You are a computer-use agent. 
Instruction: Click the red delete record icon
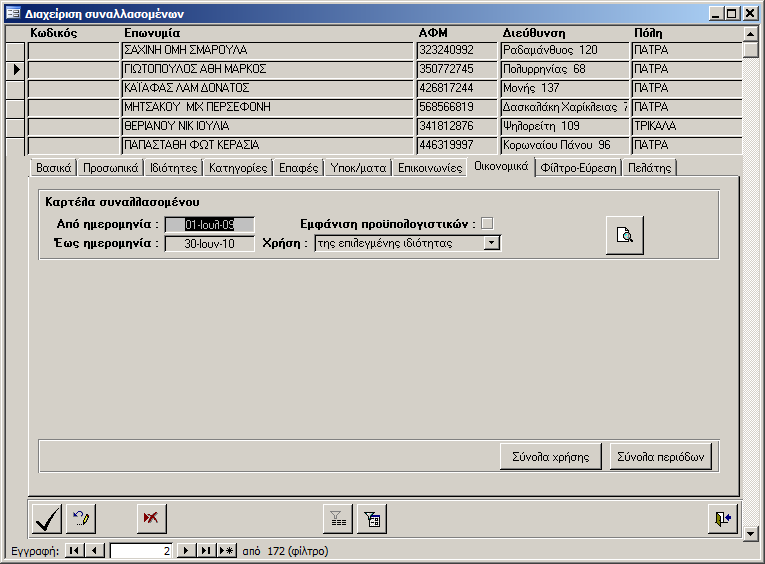tap(152, 518)
